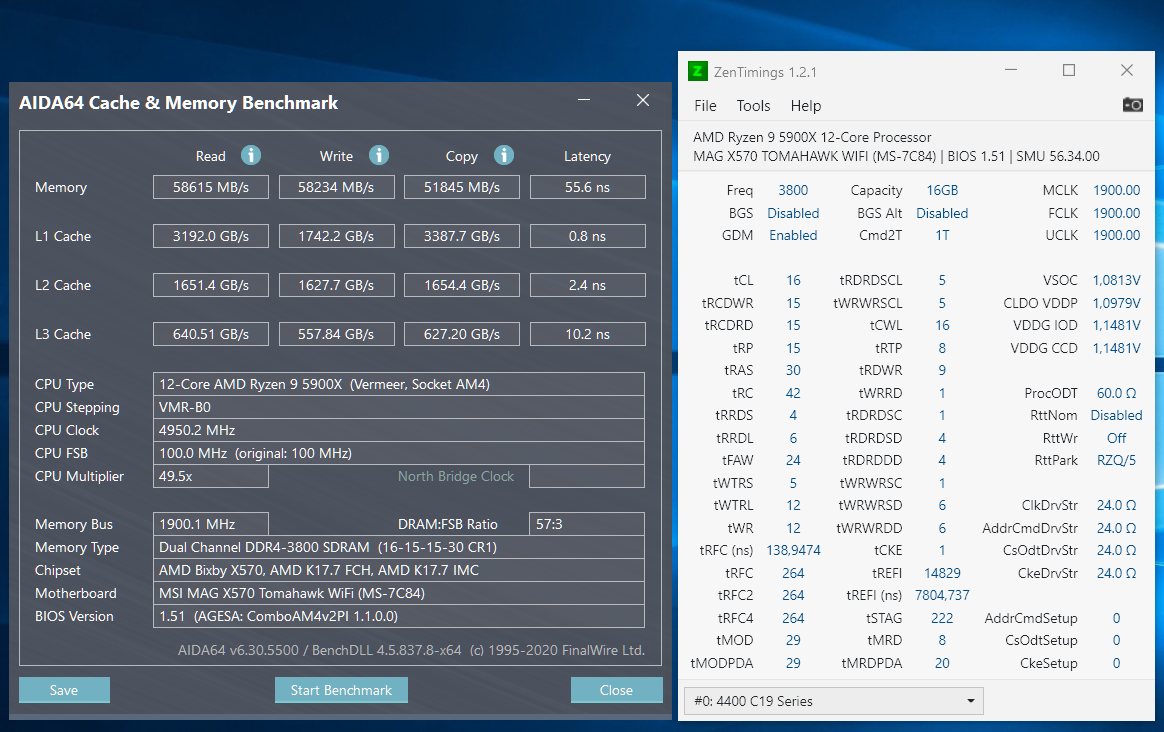Click the Write info icon in AIDA64
Screen dimensions: 1164x732
point(379,155)
